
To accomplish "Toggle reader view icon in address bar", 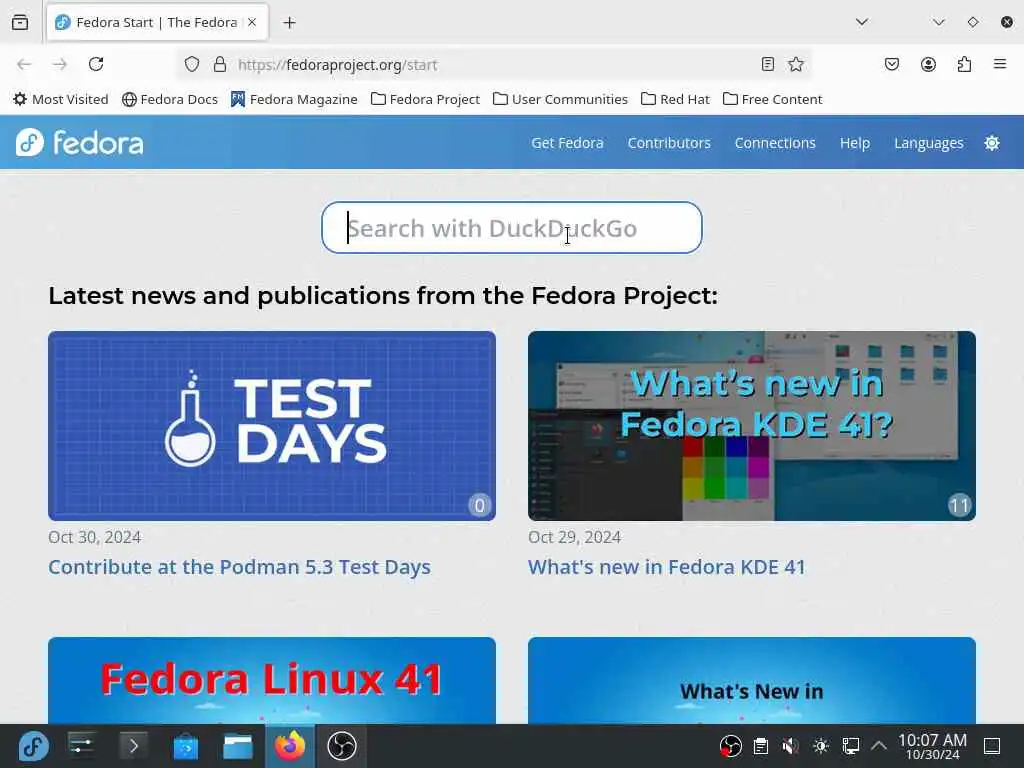I will 768,64.
